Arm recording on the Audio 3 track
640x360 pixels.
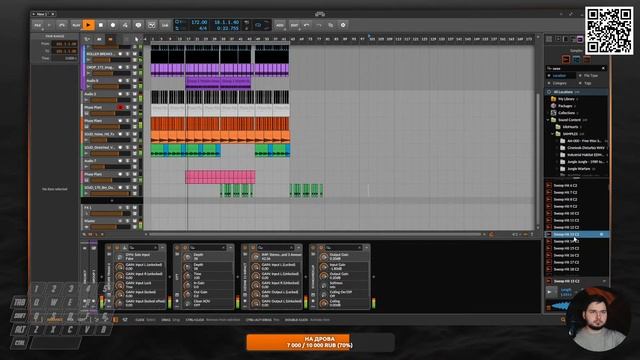point(120,94)
